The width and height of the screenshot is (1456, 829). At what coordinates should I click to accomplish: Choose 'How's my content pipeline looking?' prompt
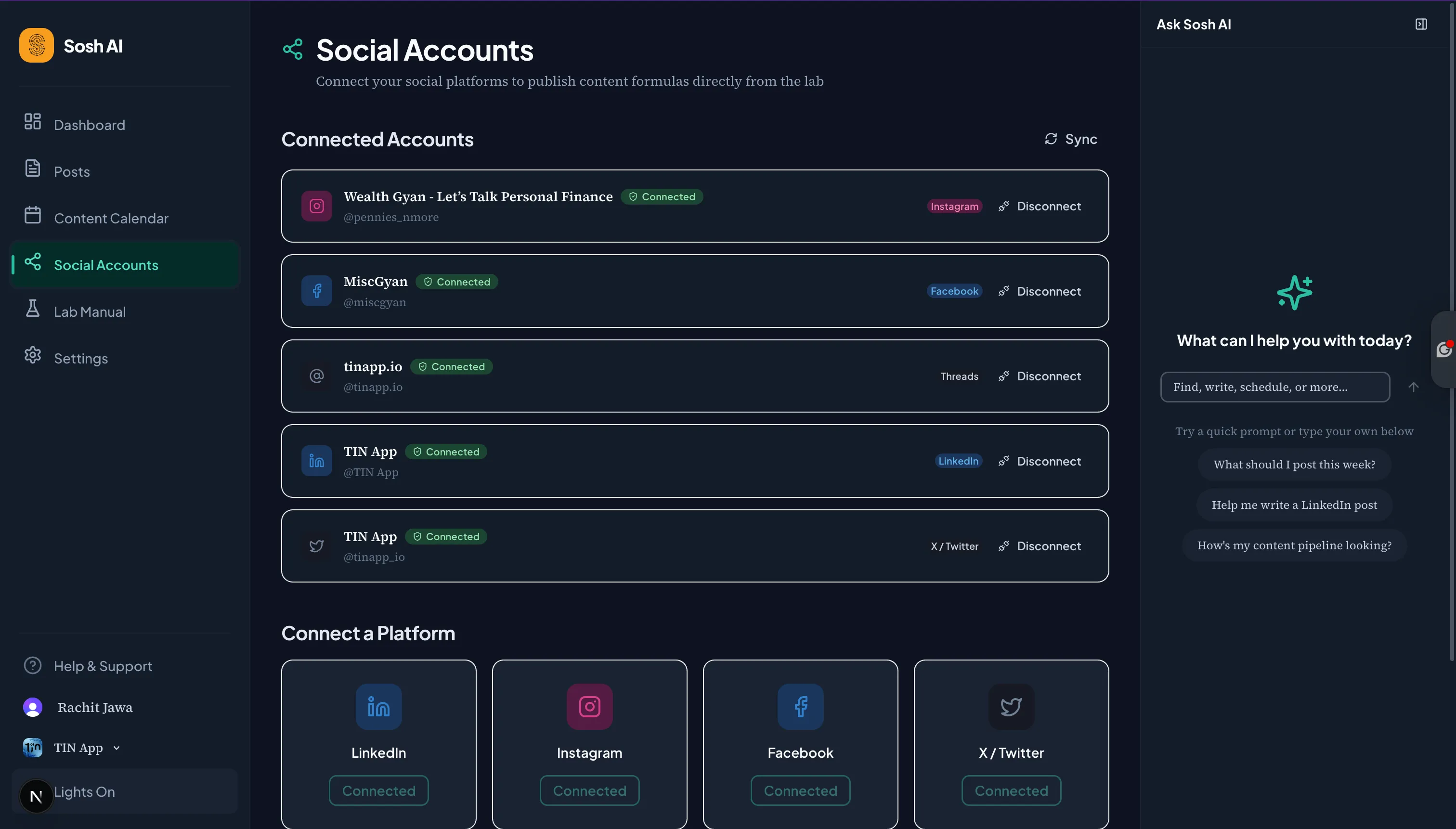coord(1294,545)
